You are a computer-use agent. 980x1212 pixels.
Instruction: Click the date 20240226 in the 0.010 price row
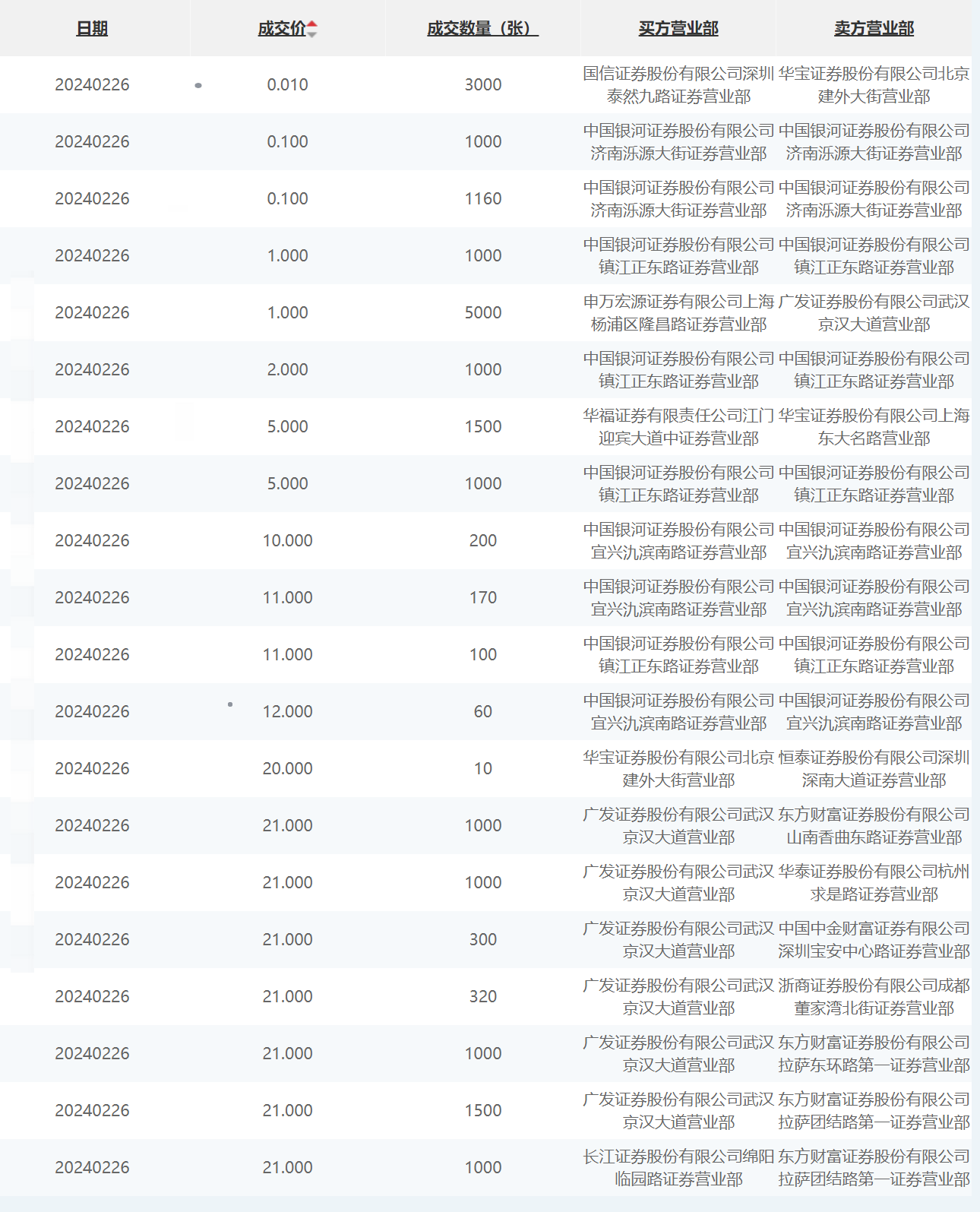point(92,84)
